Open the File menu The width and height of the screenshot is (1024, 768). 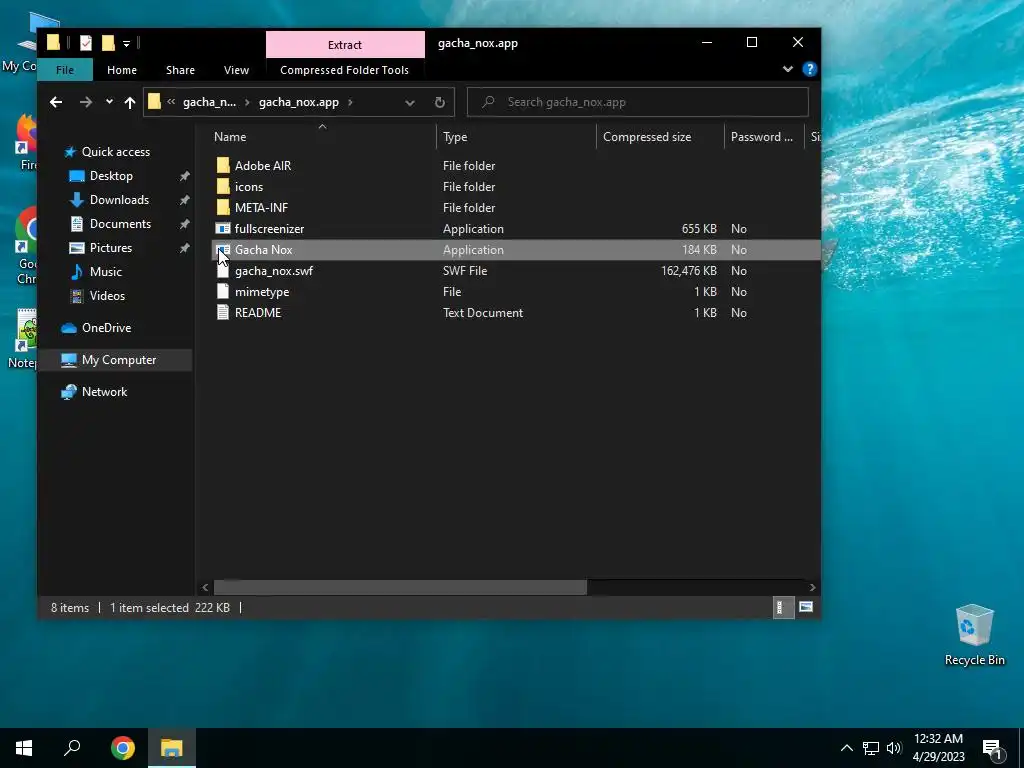tap(65, 70)
